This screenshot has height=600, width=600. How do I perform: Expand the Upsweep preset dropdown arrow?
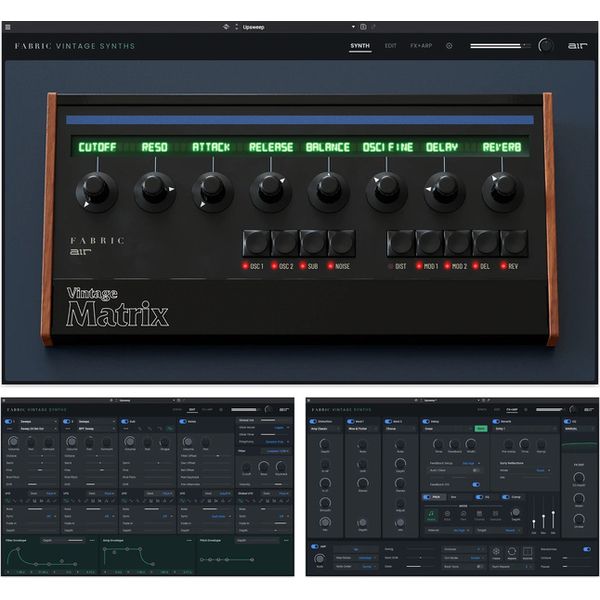pos(353,27)
